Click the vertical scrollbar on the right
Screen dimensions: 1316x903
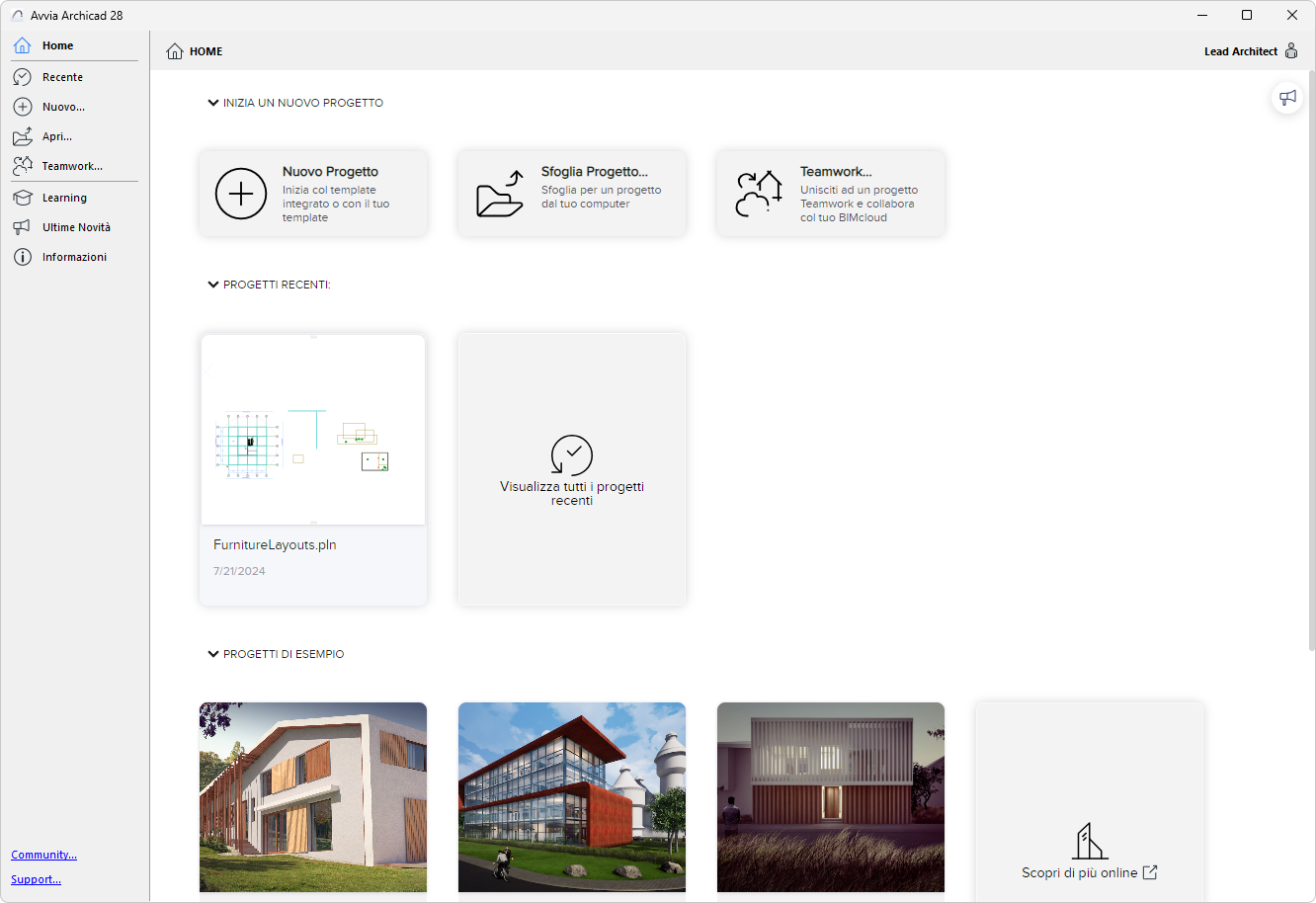pos(1312,361)
